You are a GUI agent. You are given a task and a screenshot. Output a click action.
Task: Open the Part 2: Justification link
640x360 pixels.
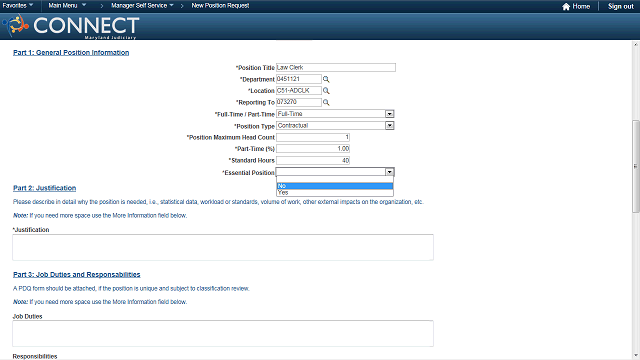(x=44, y=188)
